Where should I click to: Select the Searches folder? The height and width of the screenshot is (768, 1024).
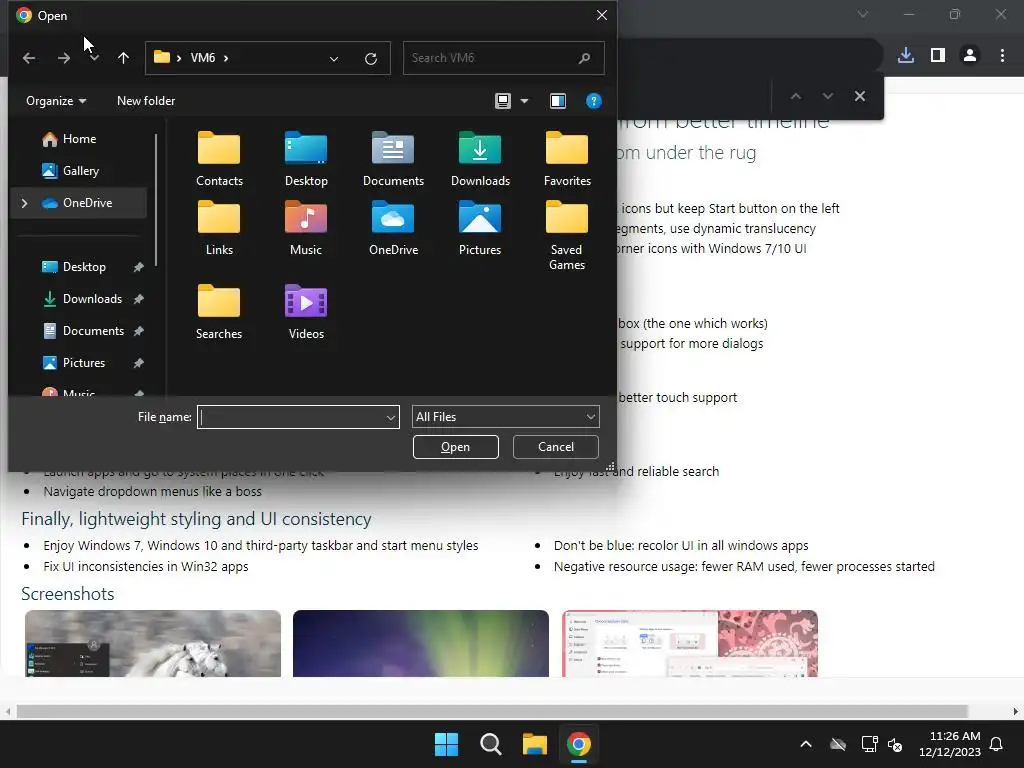[x=219, y=312]
